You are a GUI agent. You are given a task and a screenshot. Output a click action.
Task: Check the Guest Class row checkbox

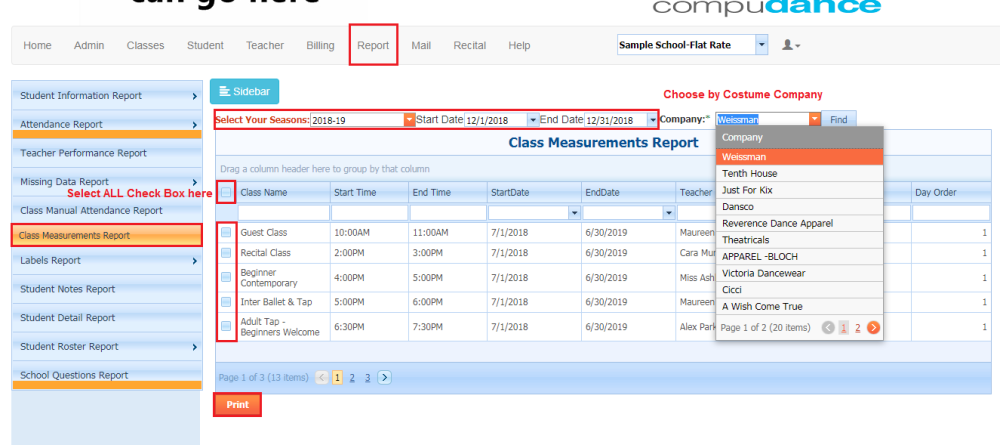click(226, 233)
